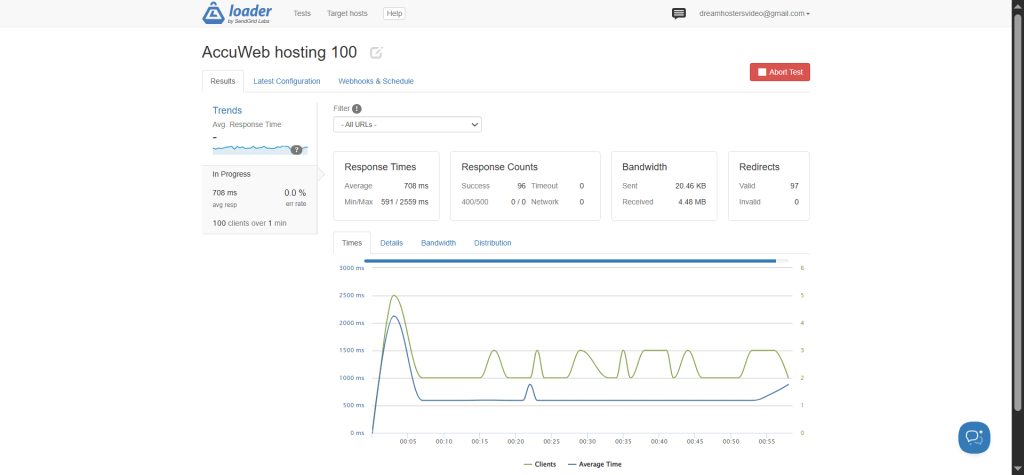
Task: Open the Tests menu item
Action: pos(301,14)
